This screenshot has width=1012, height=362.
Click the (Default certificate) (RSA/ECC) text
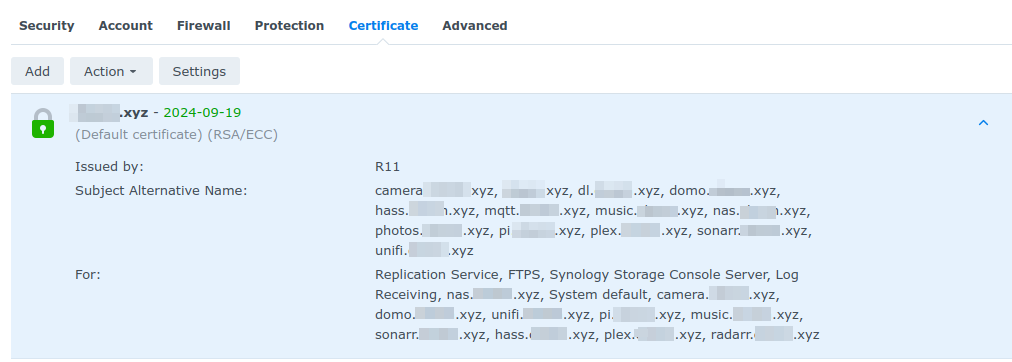tap(176, 135)
